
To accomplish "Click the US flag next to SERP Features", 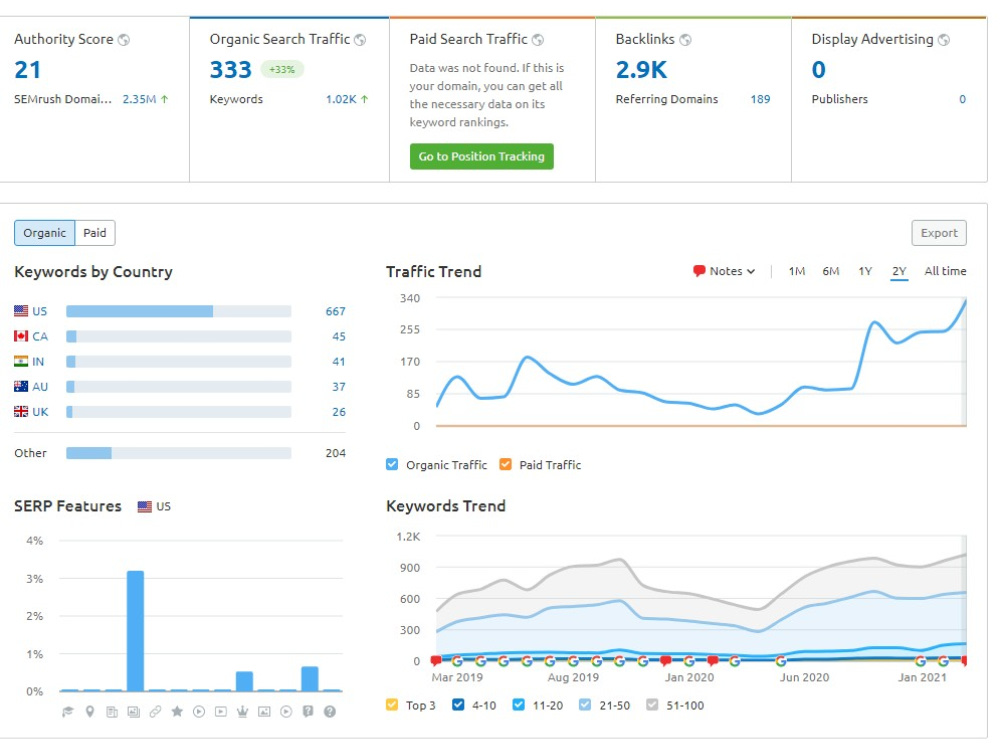I will pyautogui.click(x=145, y=507).
